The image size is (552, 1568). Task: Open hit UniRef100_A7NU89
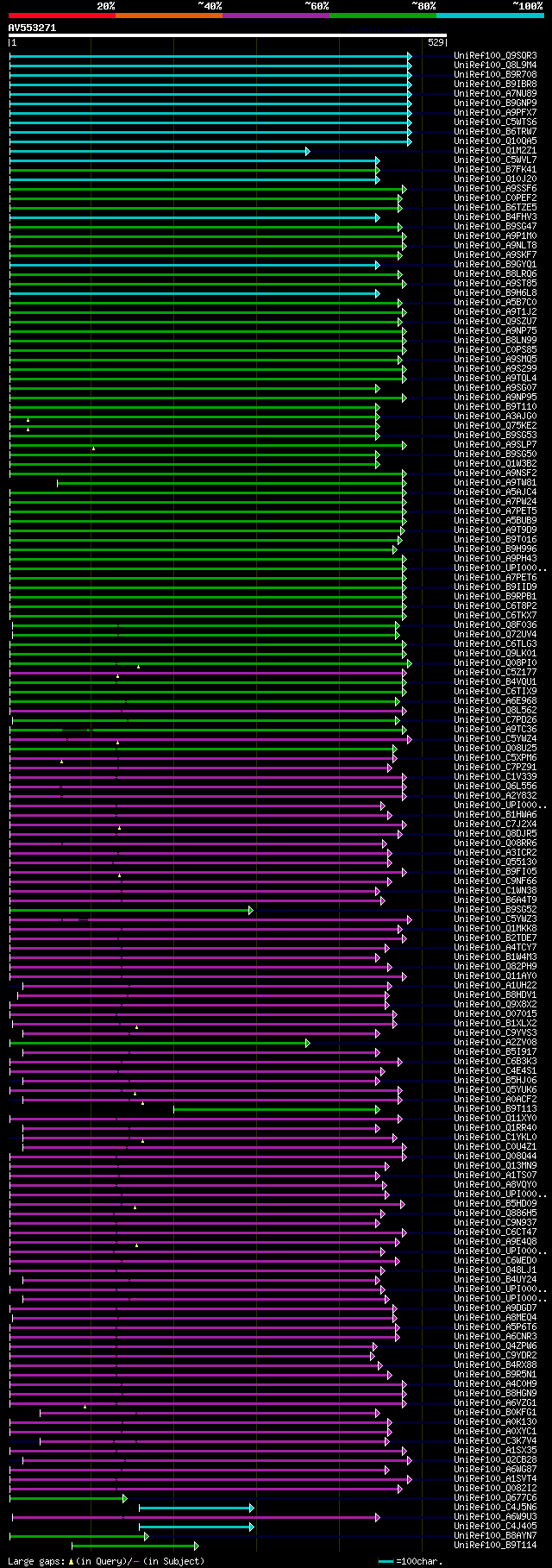(495, 94)
